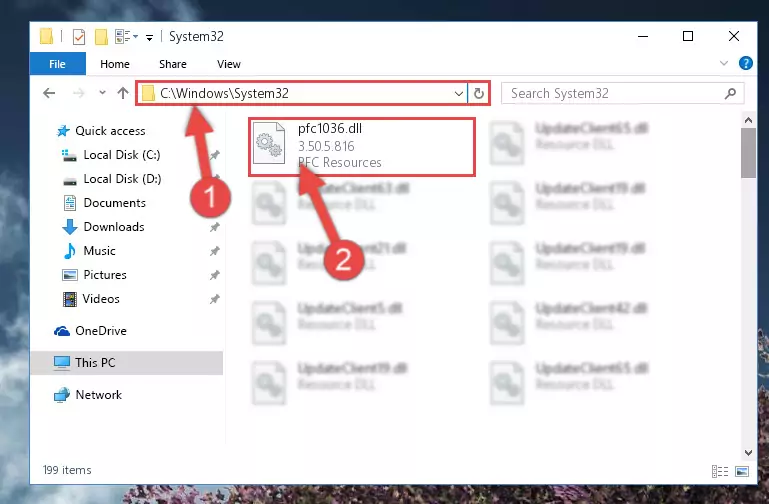Open the Customize Quick Access Toolbar dropdown

click(x=149, y=37)
